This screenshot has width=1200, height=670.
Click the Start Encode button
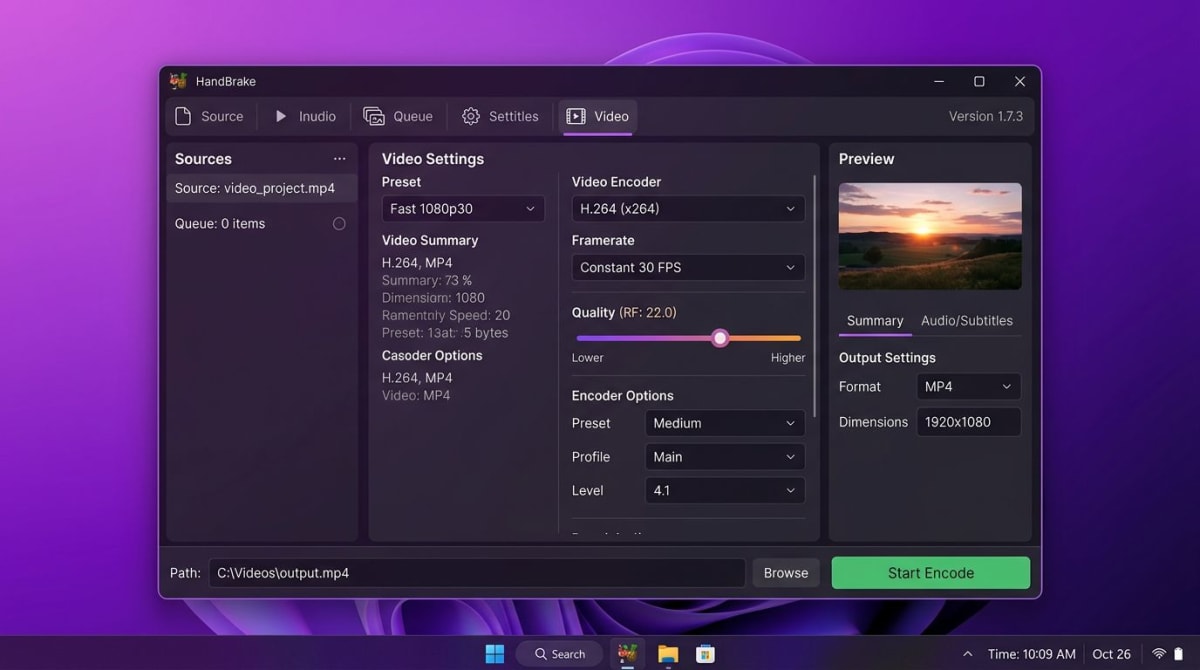pyautogui.click(x=931, y=573)
